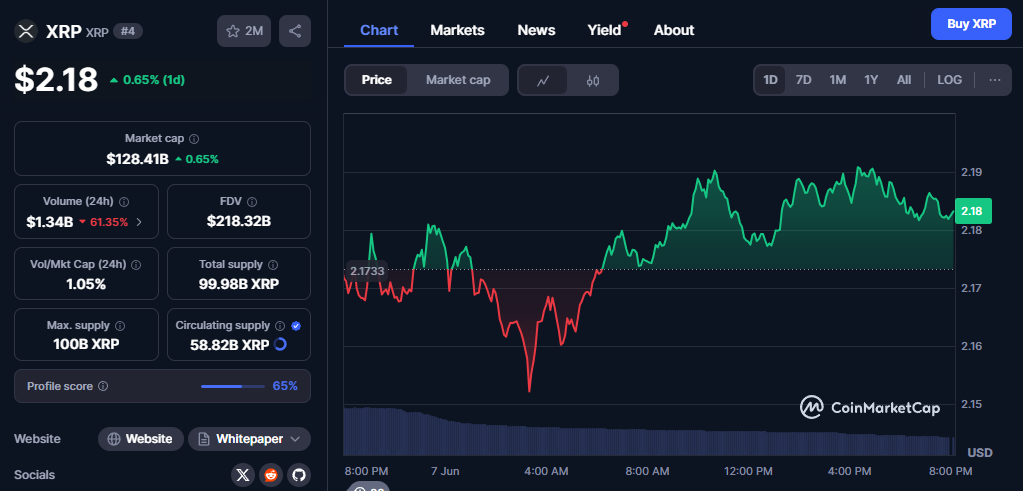Switch to candlestick chart icon
Screen dimensions: 1023x491
[x=592, y=80]
